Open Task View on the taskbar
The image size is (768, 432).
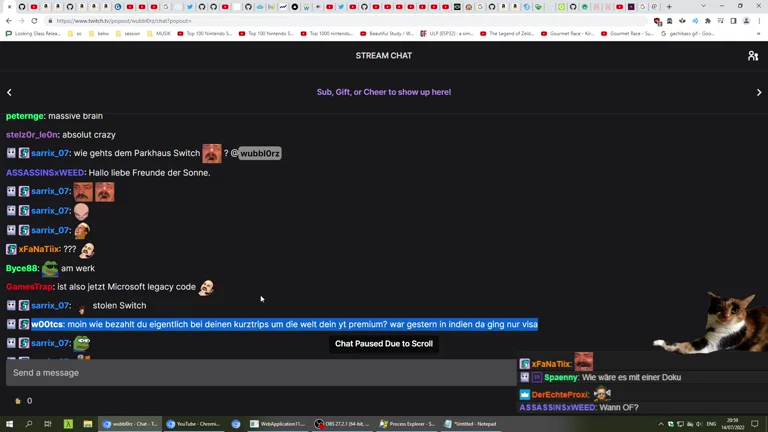48,424
